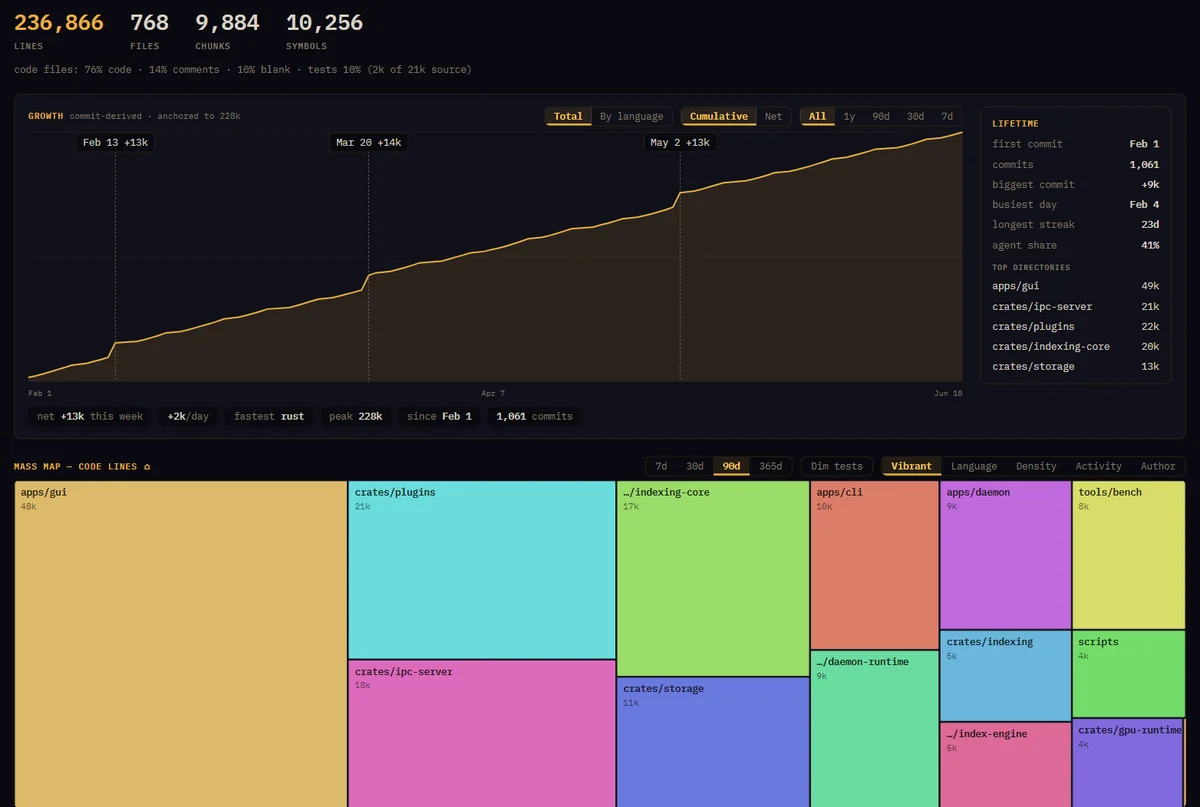Toggle the Dim tests option
This screenshot has width=1200, height=807.
click(x=836, y=466)
